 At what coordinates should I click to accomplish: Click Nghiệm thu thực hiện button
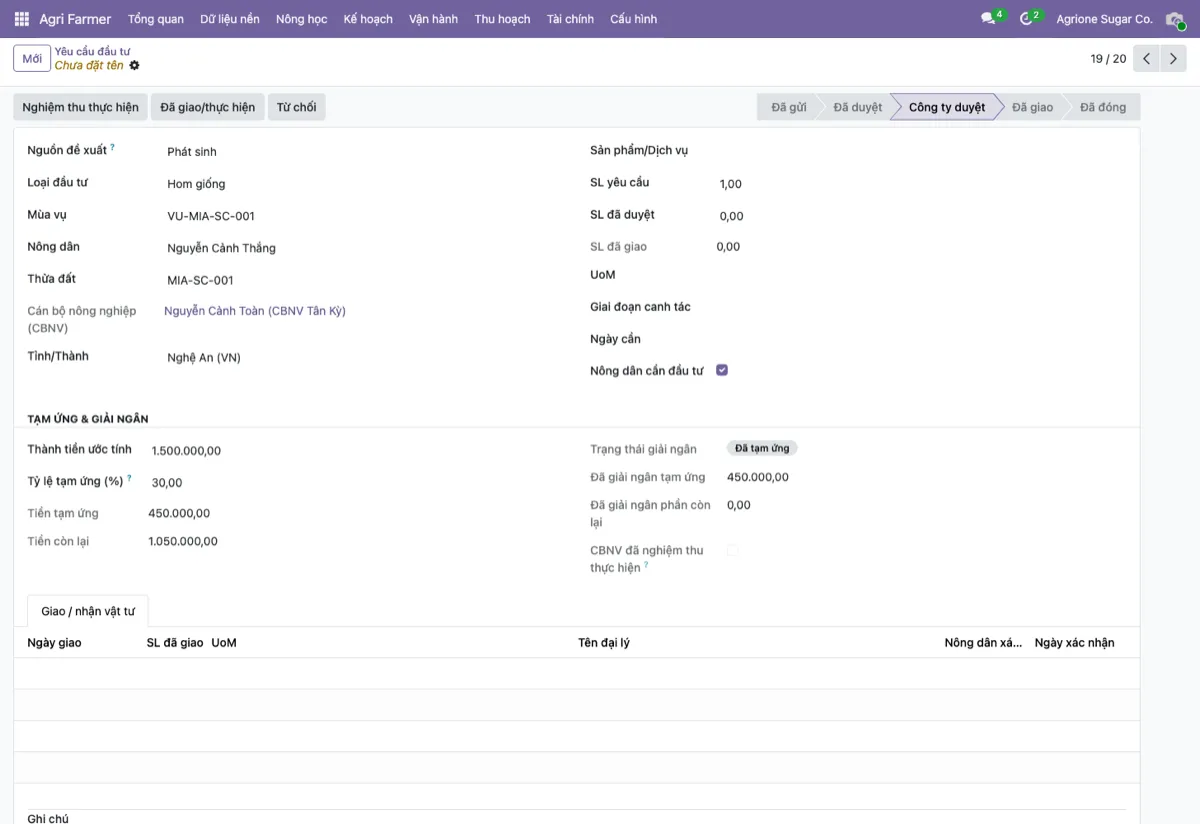81,107
